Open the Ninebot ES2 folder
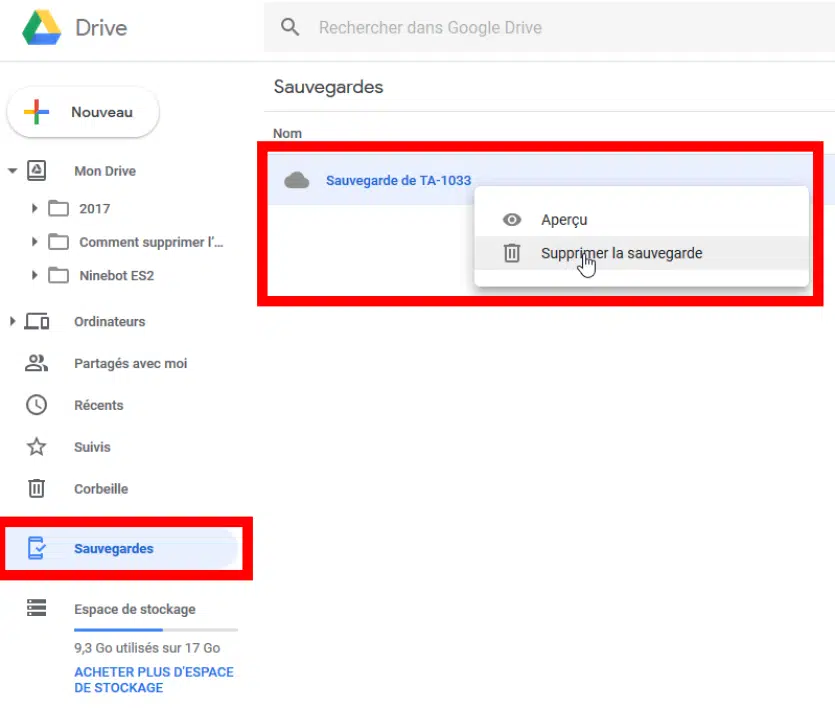Image resolution: width=835 pixels, height=708 pixels. click(x=117, y=276)
